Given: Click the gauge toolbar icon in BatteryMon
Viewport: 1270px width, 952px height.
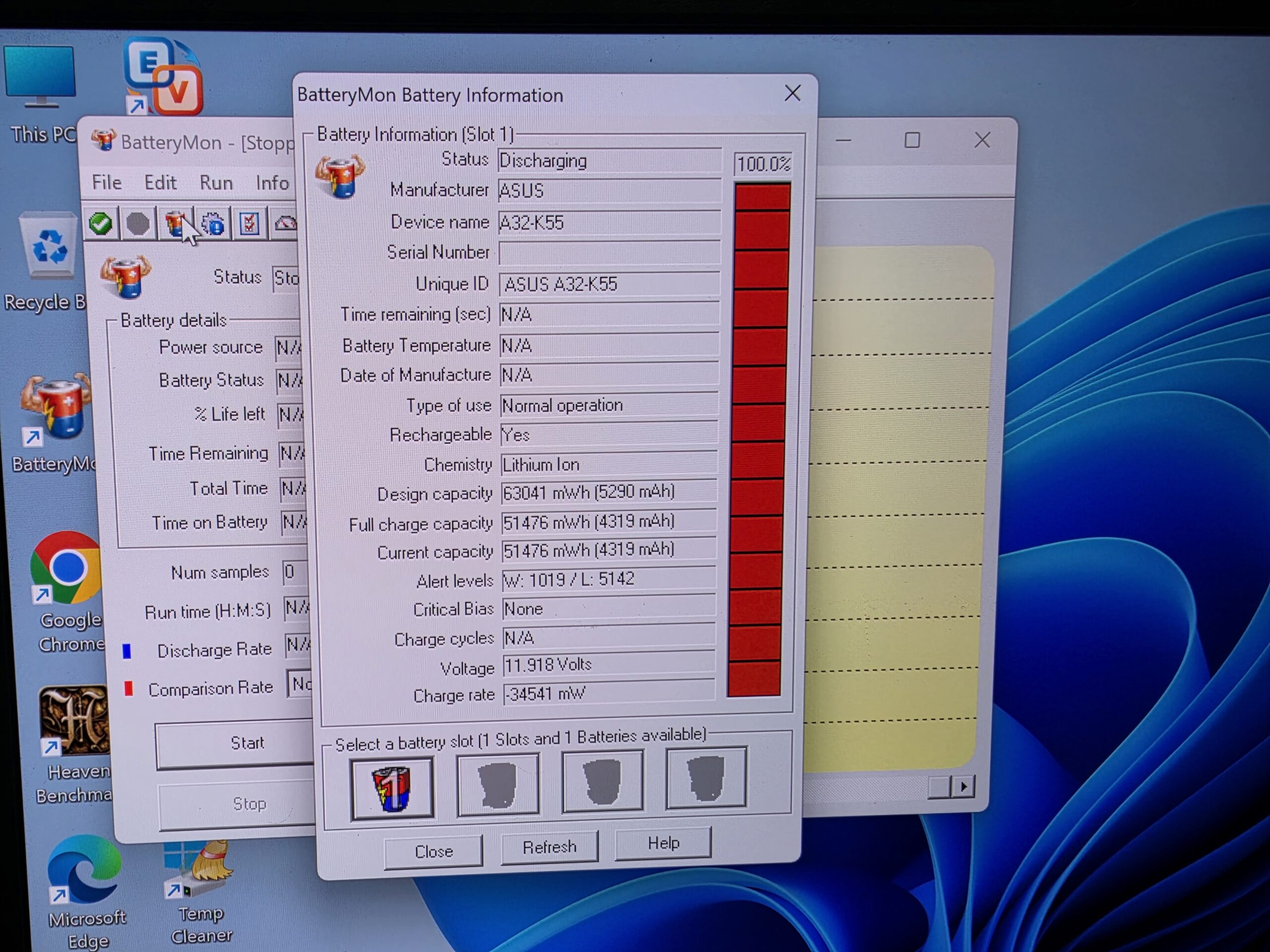Looking at the screenshot, I should (x=285, y=223).
